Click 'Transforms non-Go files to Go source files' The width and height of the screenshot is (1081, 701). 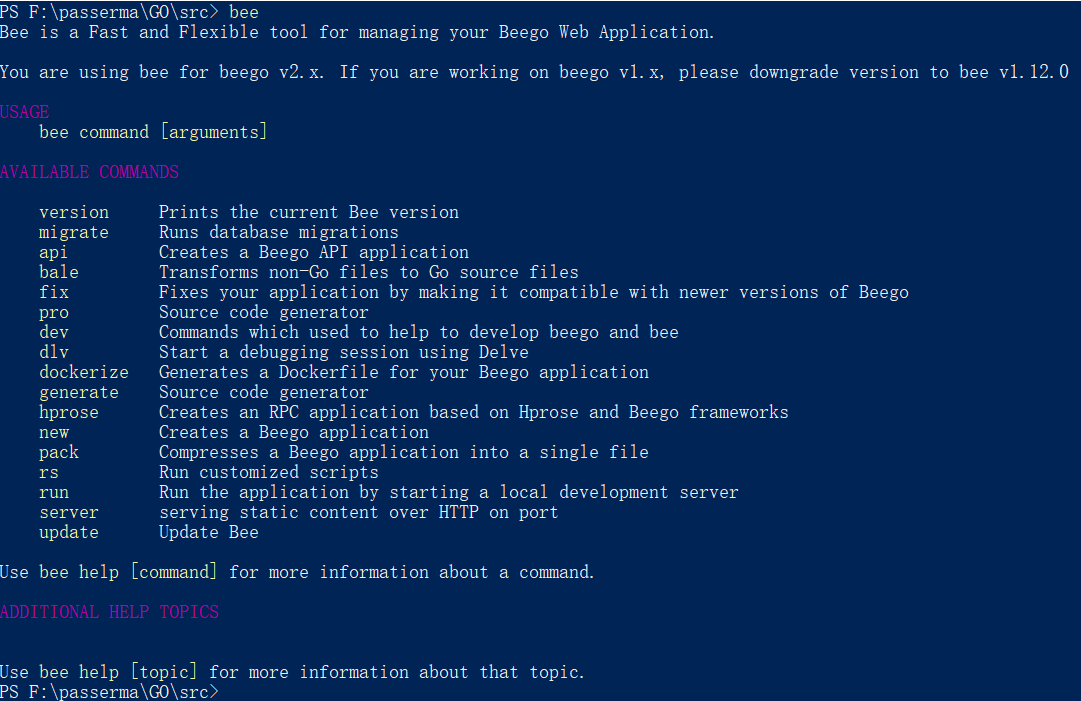[369, 272]
